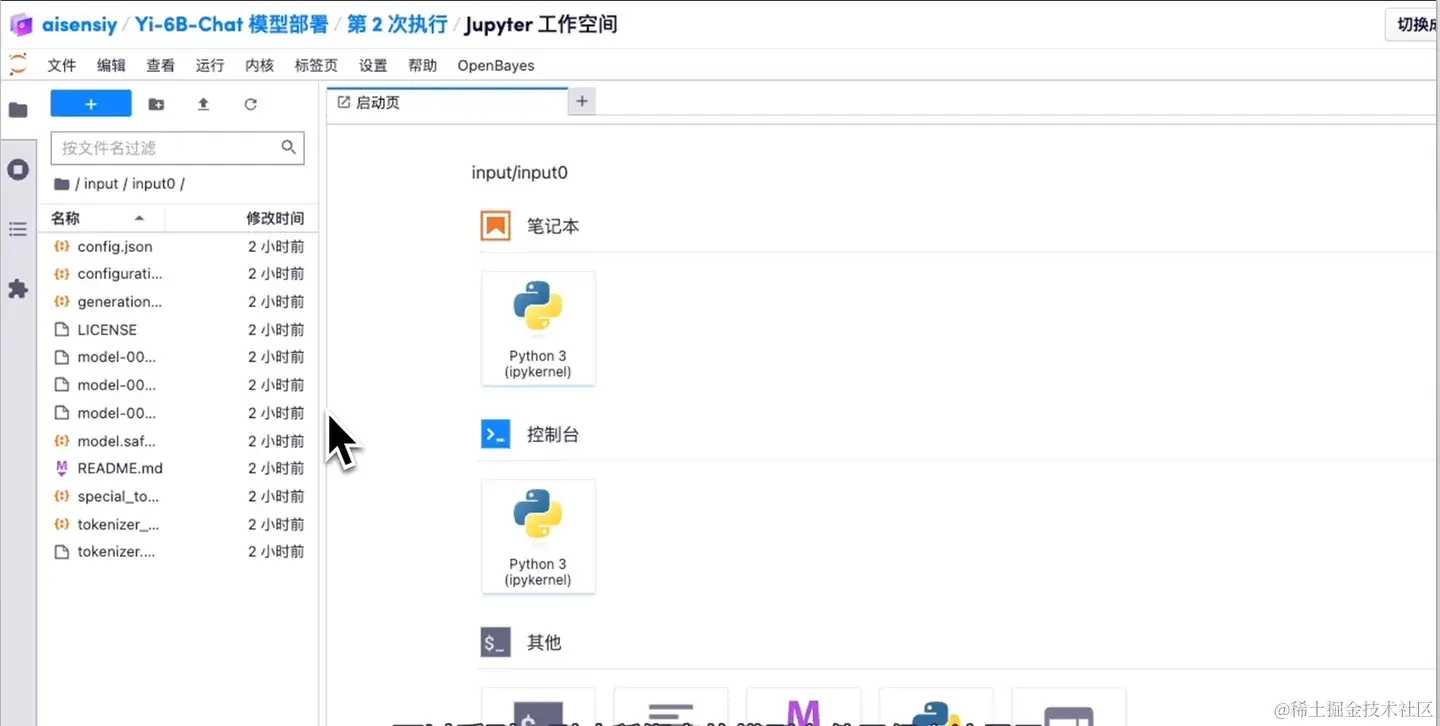Create new text file card
1440x726 pixels.
(x=671, y=707)
